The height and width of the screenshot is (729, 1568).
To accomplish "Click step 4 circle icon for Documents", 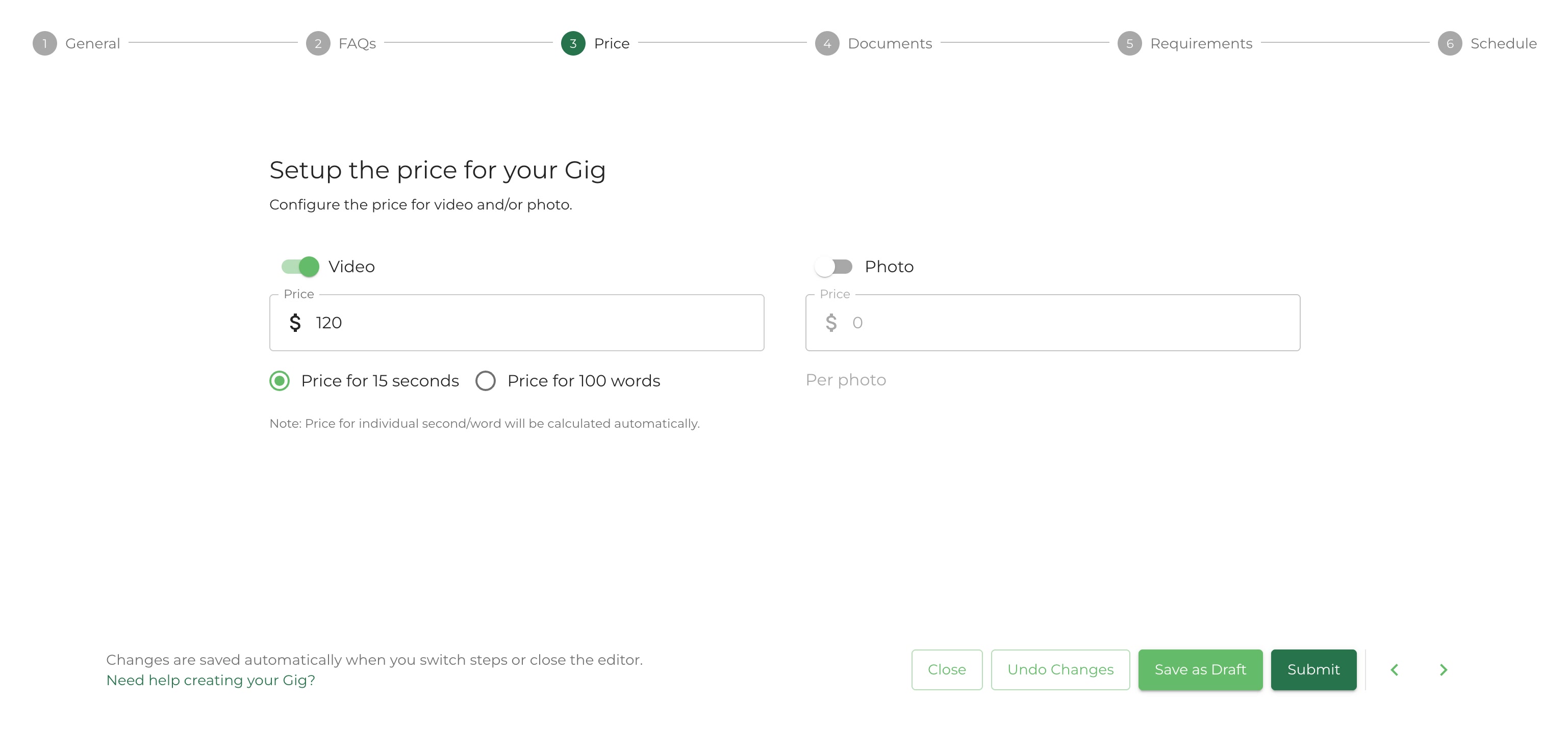I will [827, 43].
